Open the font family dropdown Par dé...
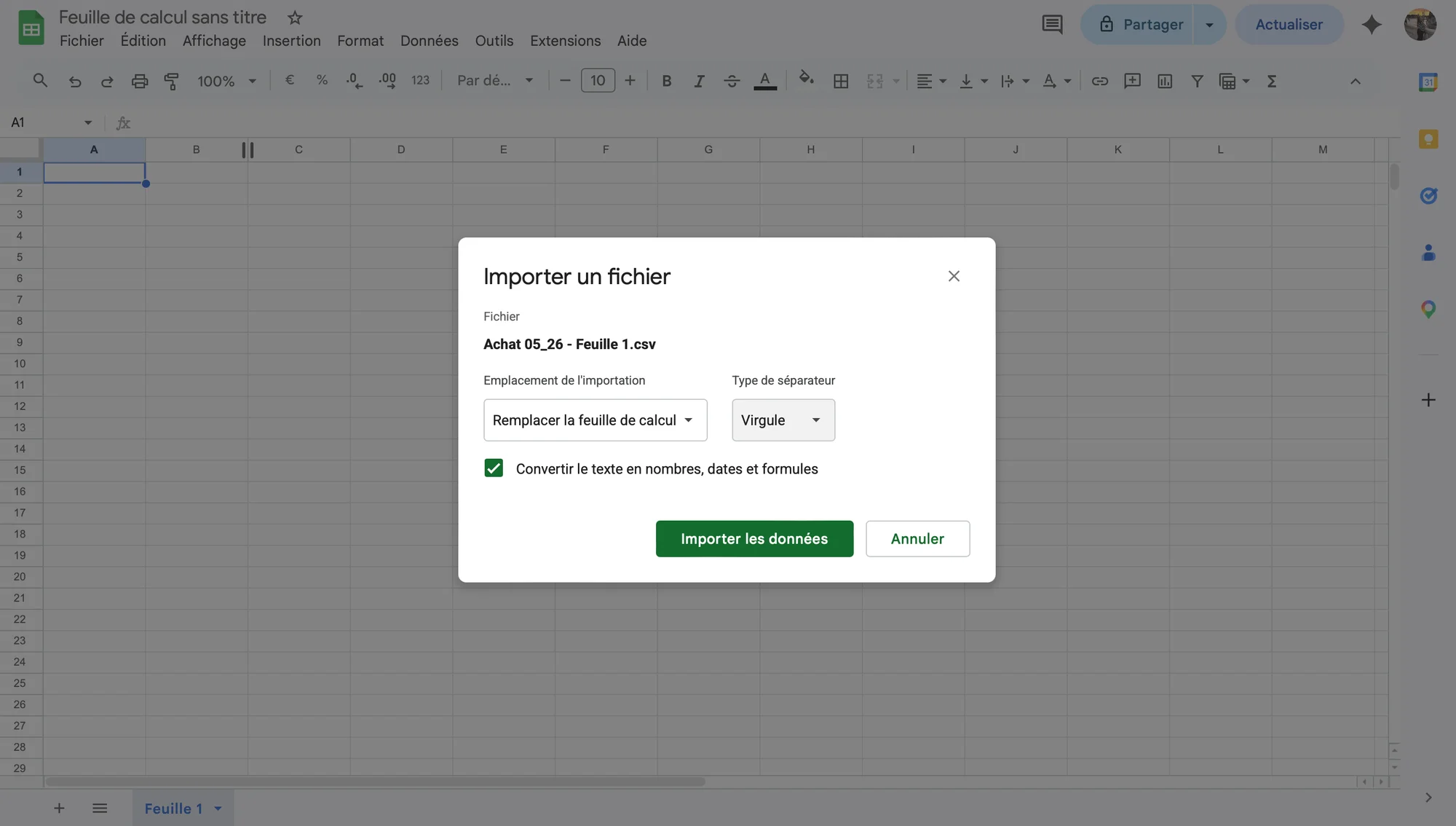This screenshot has height=826, width=1456. click(495, 80)
